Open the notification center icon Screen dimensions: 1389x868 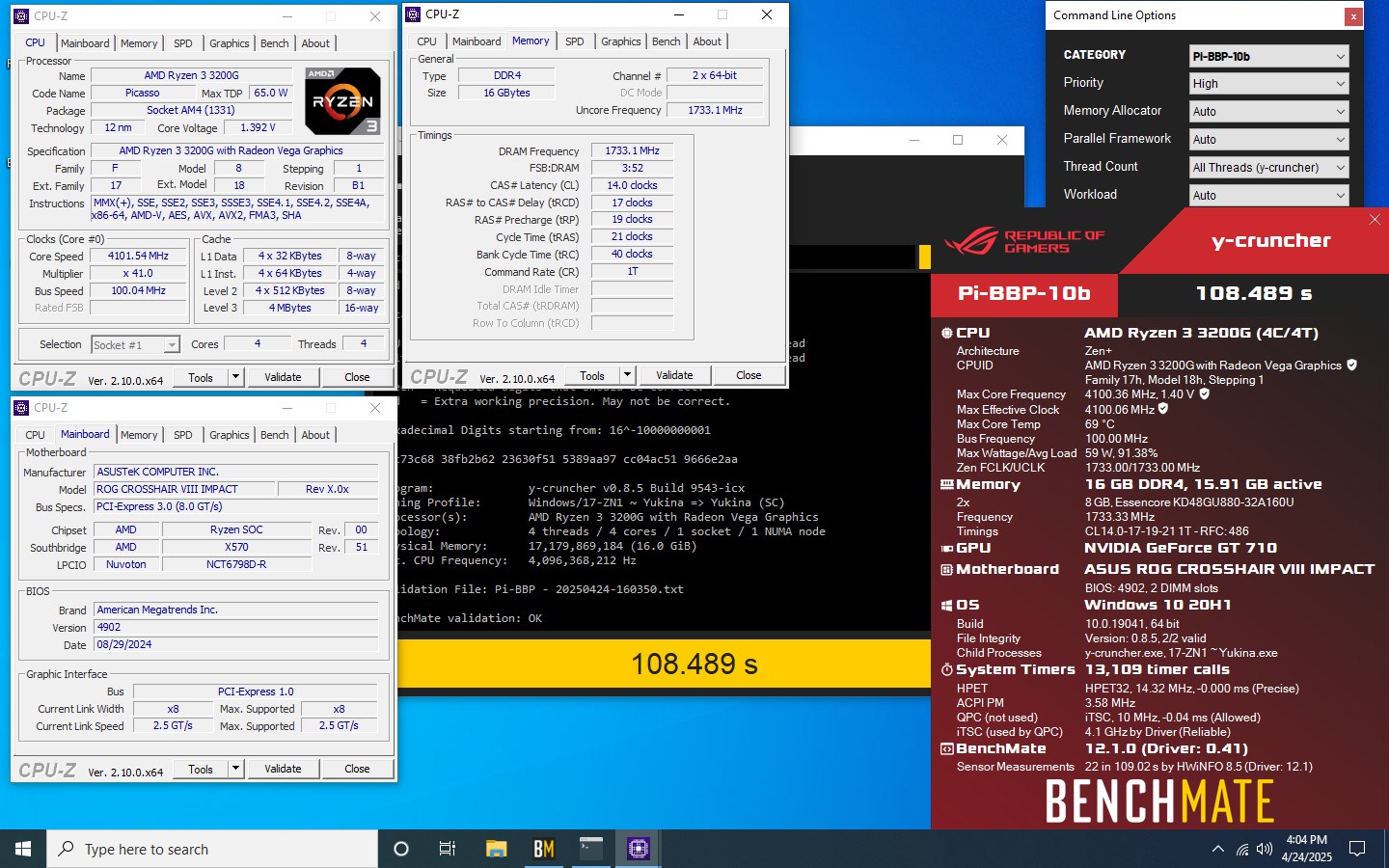pyautogui.click(x=1357, y=849)
